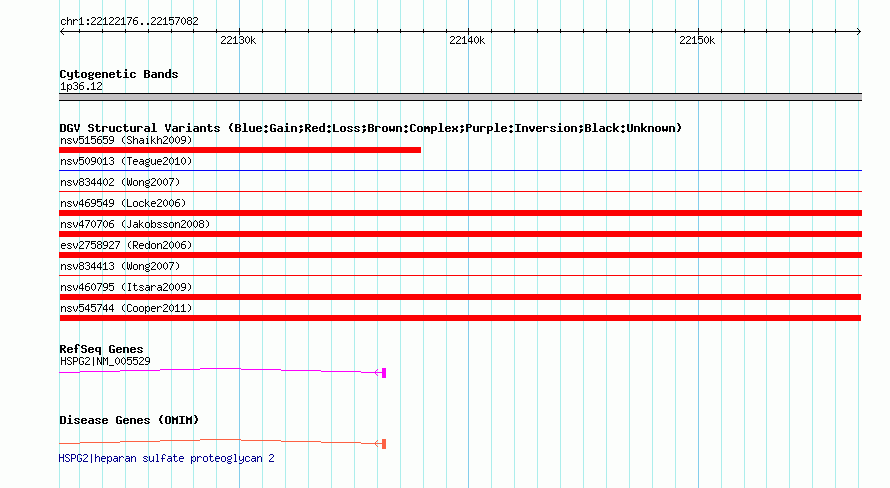Click the red loss bar for nsv470706
This screenshot has width=890, height=488.
[460, 234]
